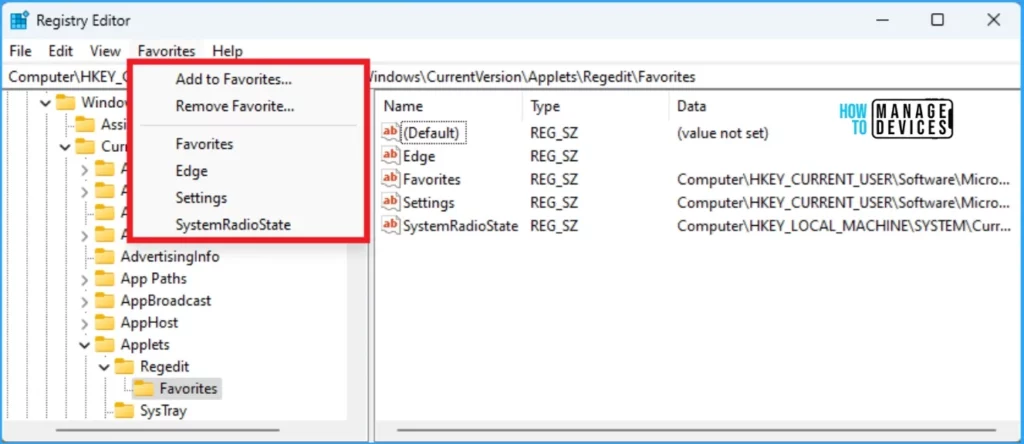Viewport: 1024px width, 444px height.
Task: Select Applets key in tree
Action: pyautogui.click(x=145, y=345)
